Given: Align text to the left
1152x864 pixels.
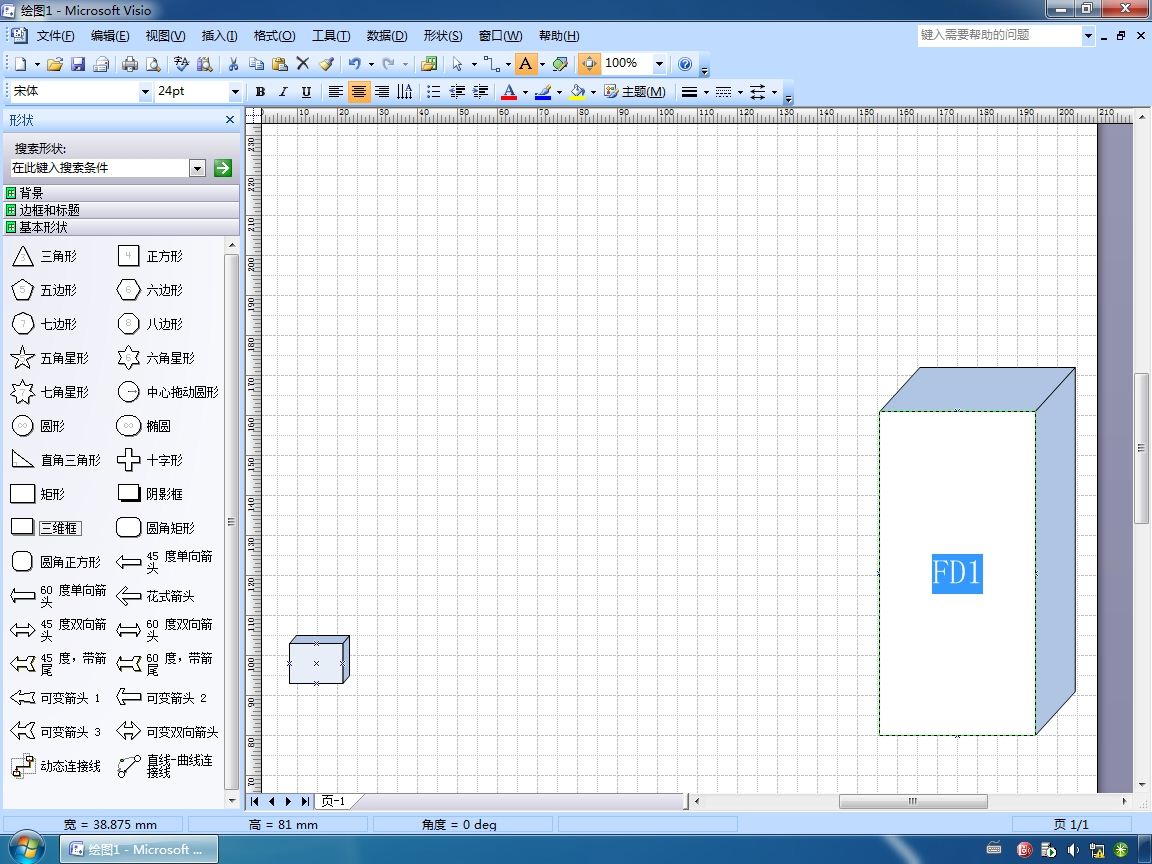Looking at the screenshot, I should pos(335,92).
